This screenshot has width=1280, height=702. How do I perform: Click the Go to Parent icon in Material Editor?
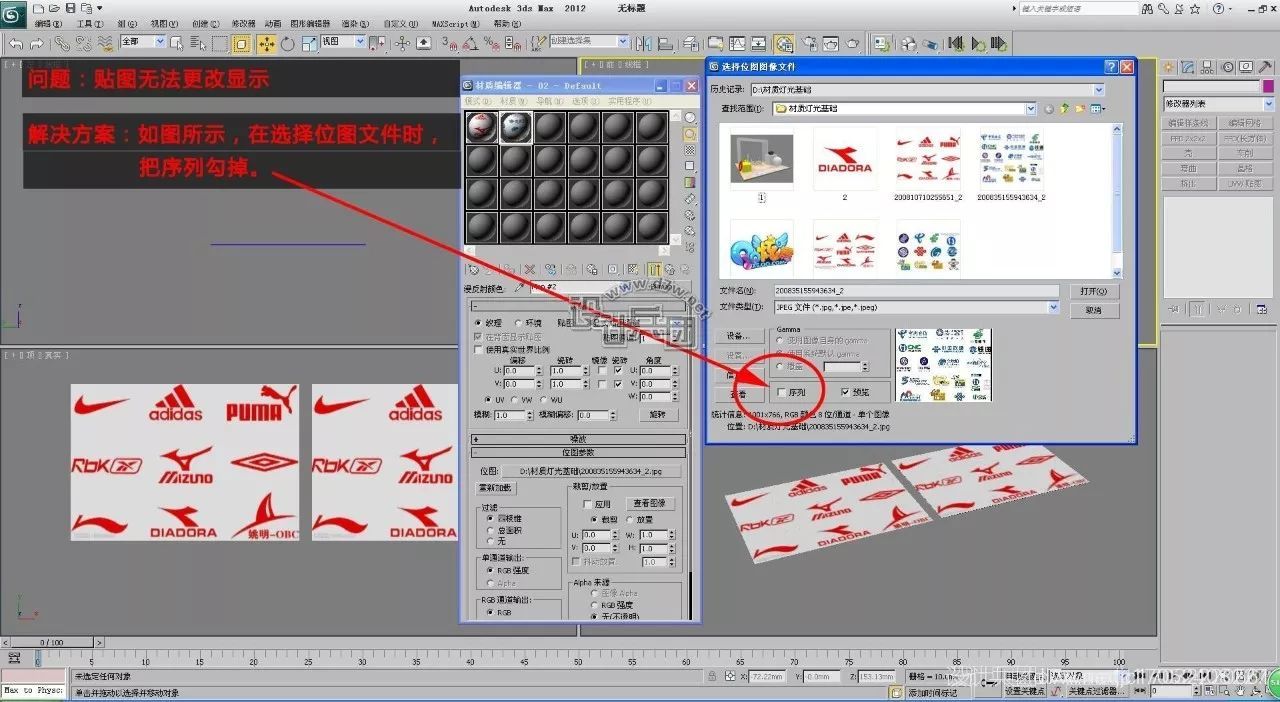pyautogui.click(x=672, y=269)
